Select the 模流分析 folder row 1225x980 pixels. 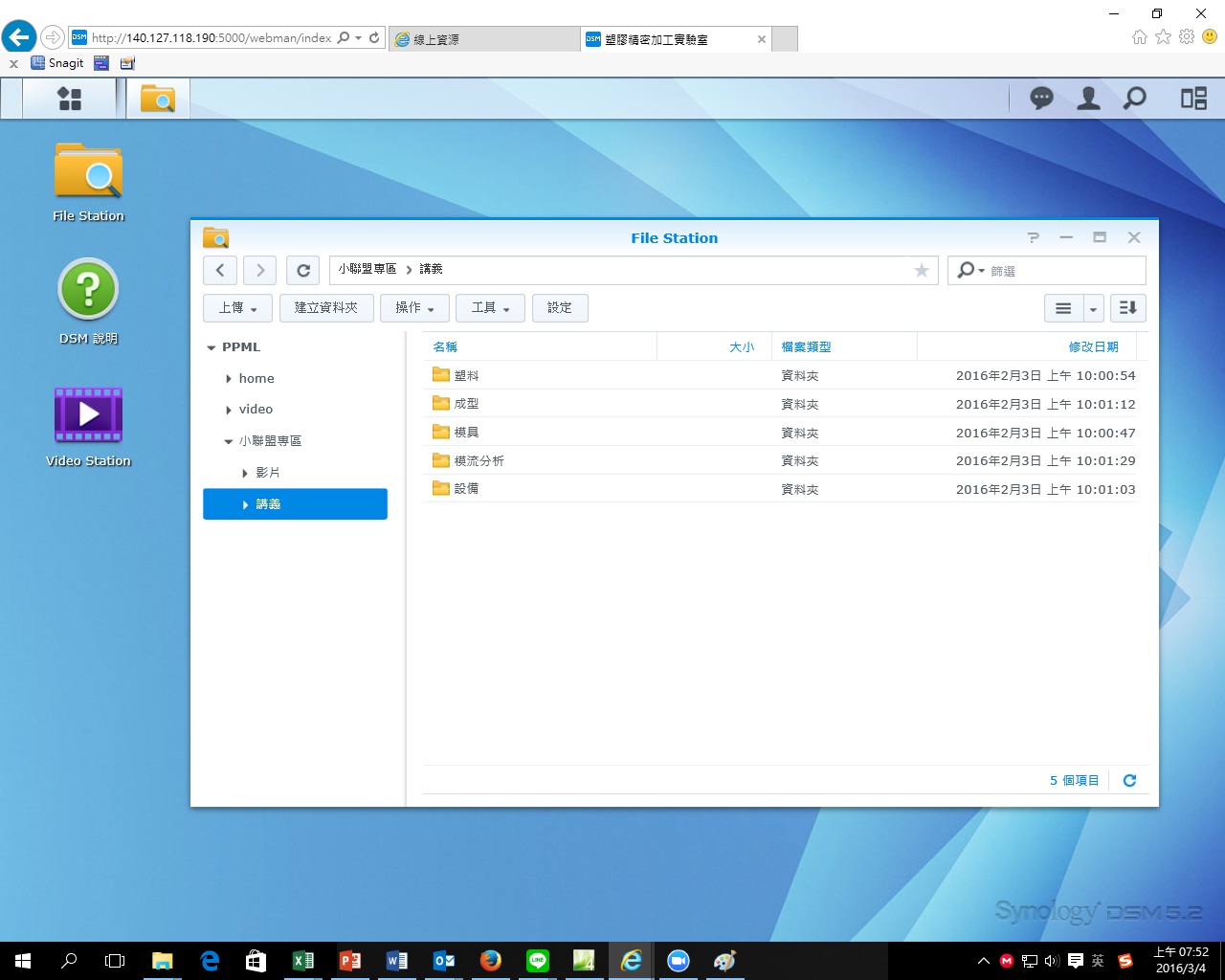click(x=779, y=460)
